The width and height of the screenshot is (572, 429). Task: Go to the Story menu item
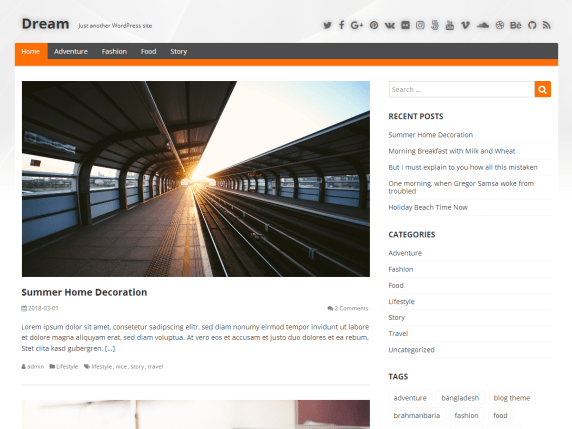click(178, 51)
